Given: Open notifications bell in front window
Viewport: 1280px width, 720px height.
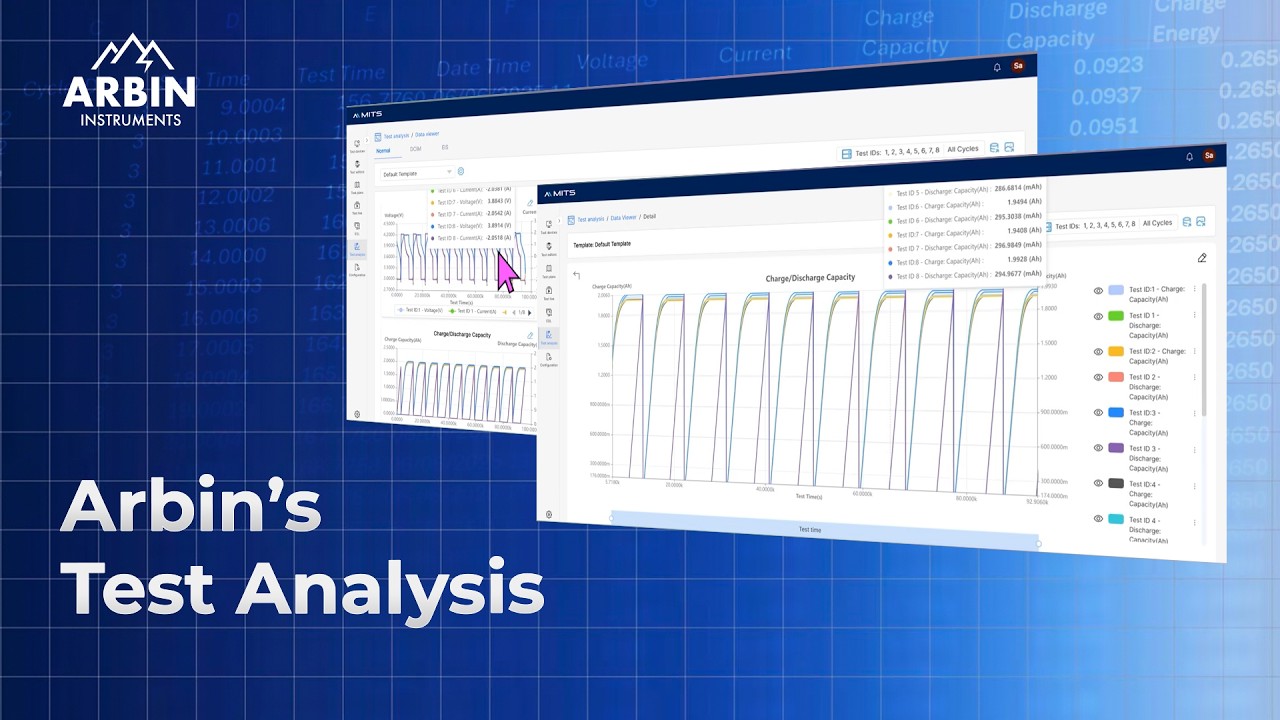Looking at the screenshot, I should [x=1189, y=156].
